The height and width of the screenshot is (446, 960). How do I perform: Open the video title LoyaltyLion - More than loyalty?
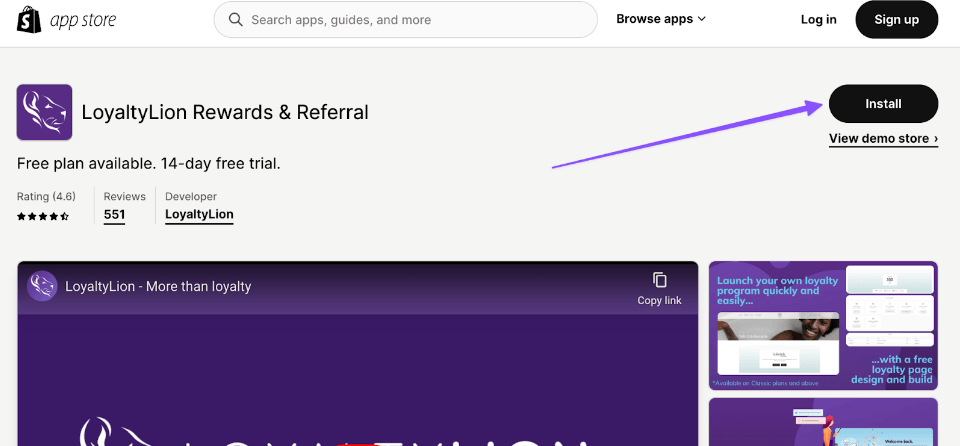coord(158,286)
